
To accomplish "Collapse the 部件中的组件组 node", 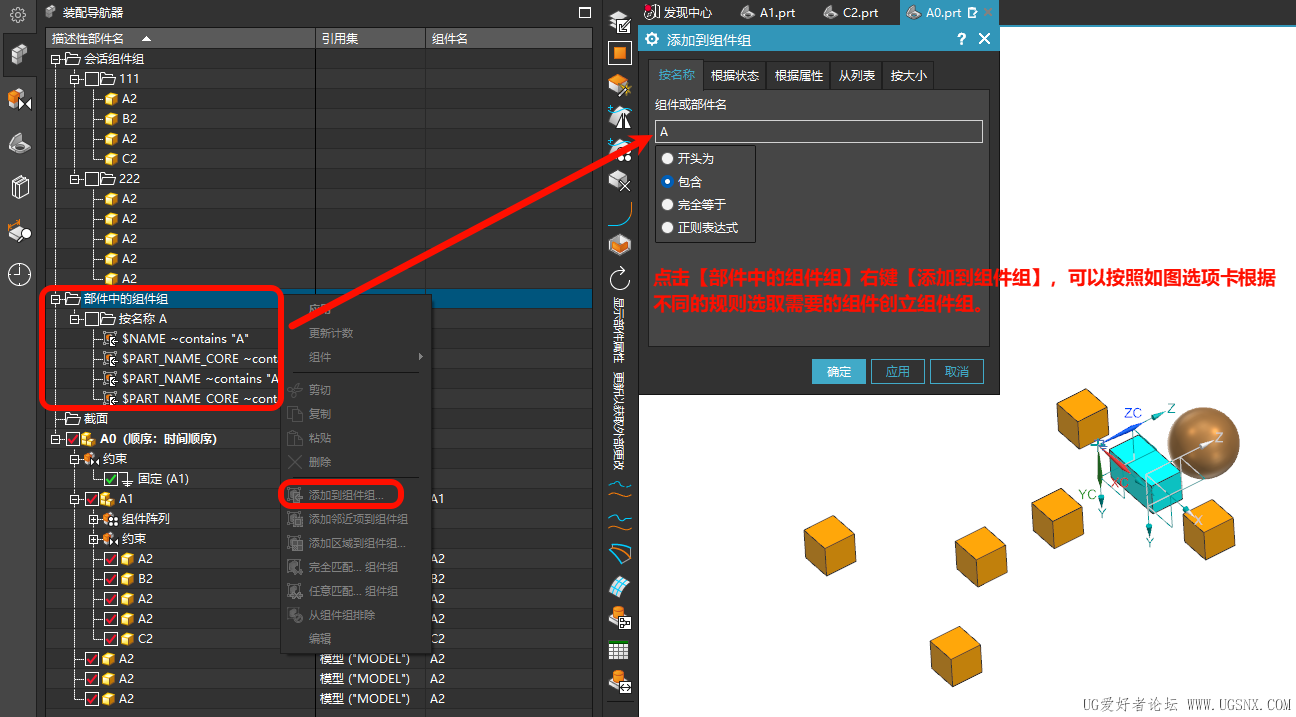I will coord(56,298).
